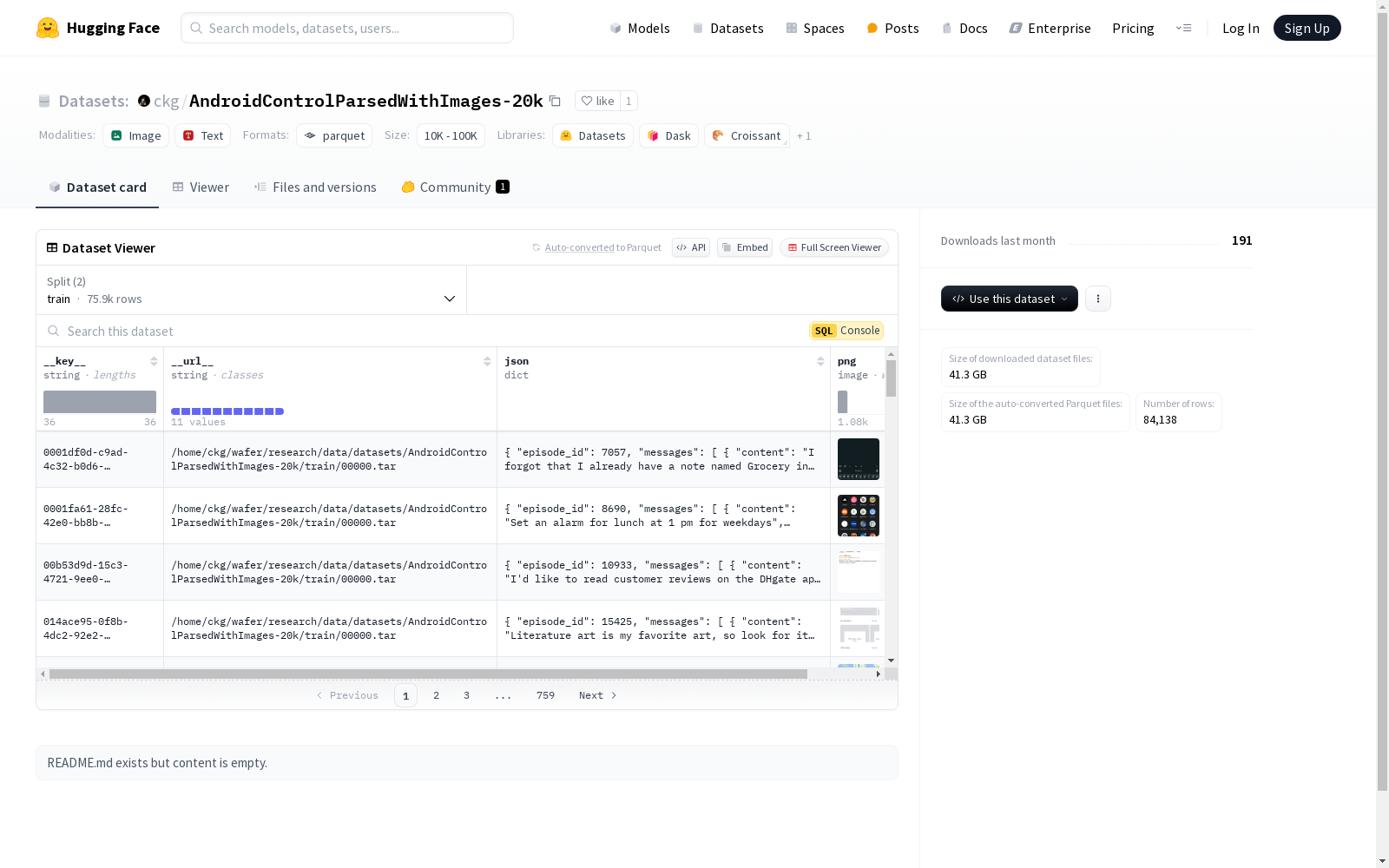This screenshot has height=868, width=1389.
Task: Click the Log In link
Action: click(x=1241, y=28)
